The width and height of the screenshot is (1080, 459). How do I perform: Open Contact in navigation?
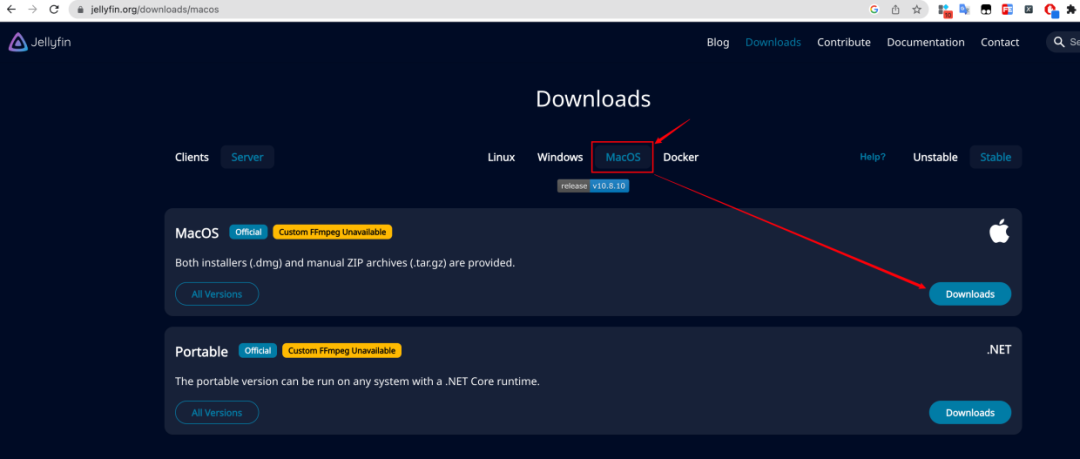999,43
